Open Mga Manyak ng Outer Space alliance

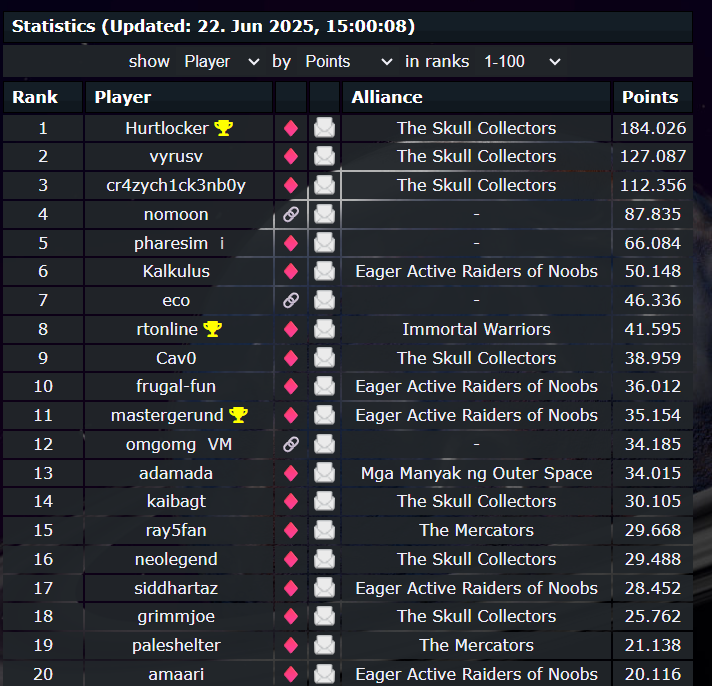point(476,474)
